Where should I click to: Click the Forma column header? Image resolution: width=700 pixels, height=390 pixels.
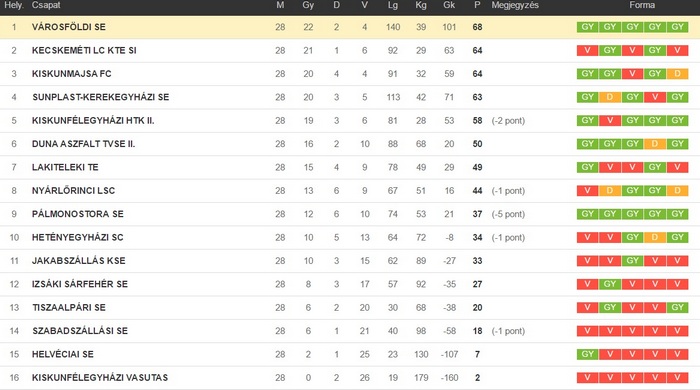(x=642, y=5)
